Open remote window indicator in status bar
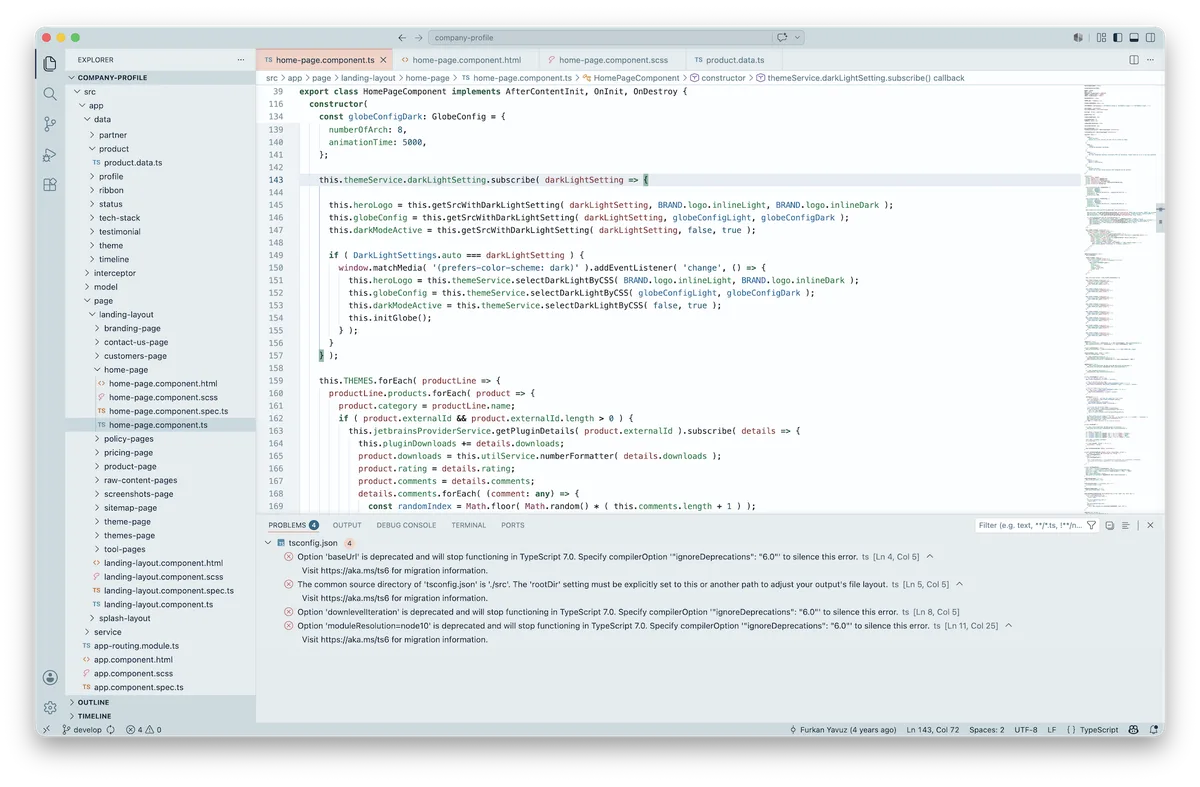The height and width of the screenshot is (787, 1200). 46,730
